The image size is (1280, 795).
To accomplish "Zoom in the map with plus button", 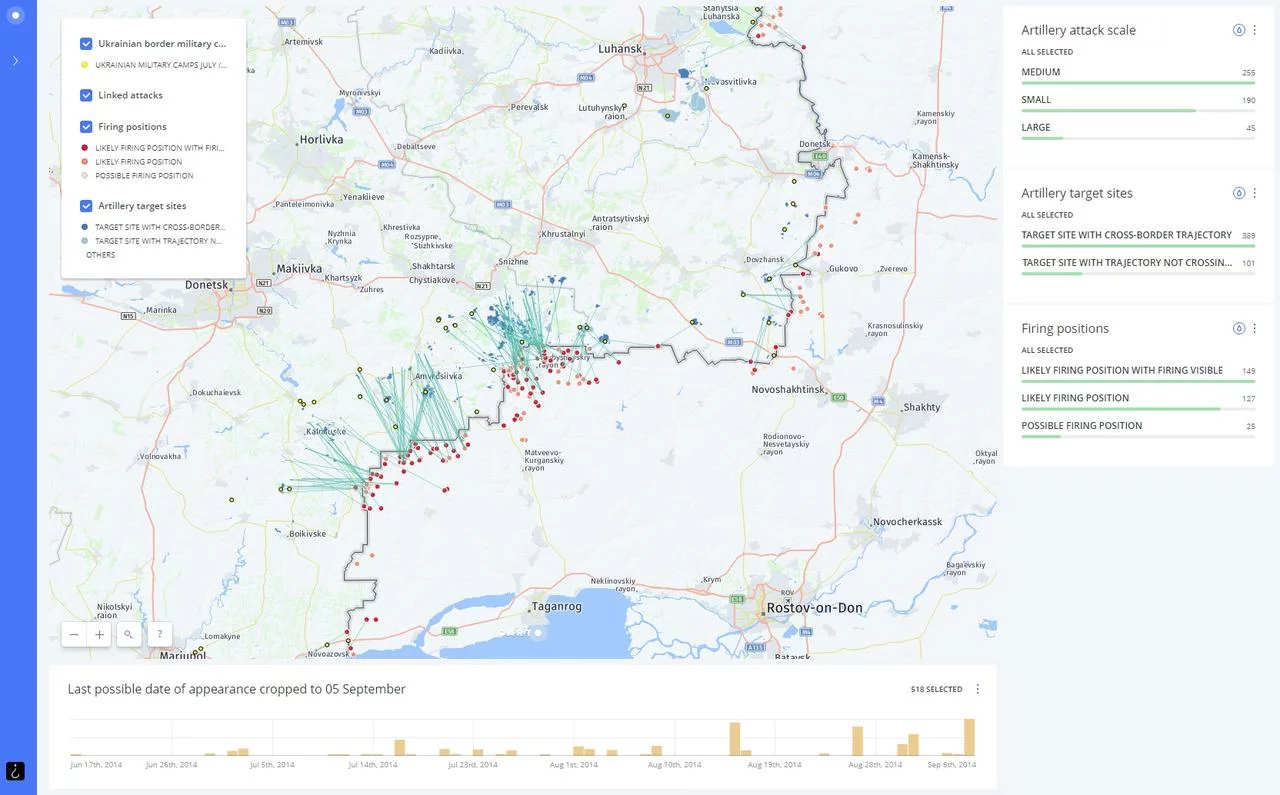I will [x=99, y=635].
